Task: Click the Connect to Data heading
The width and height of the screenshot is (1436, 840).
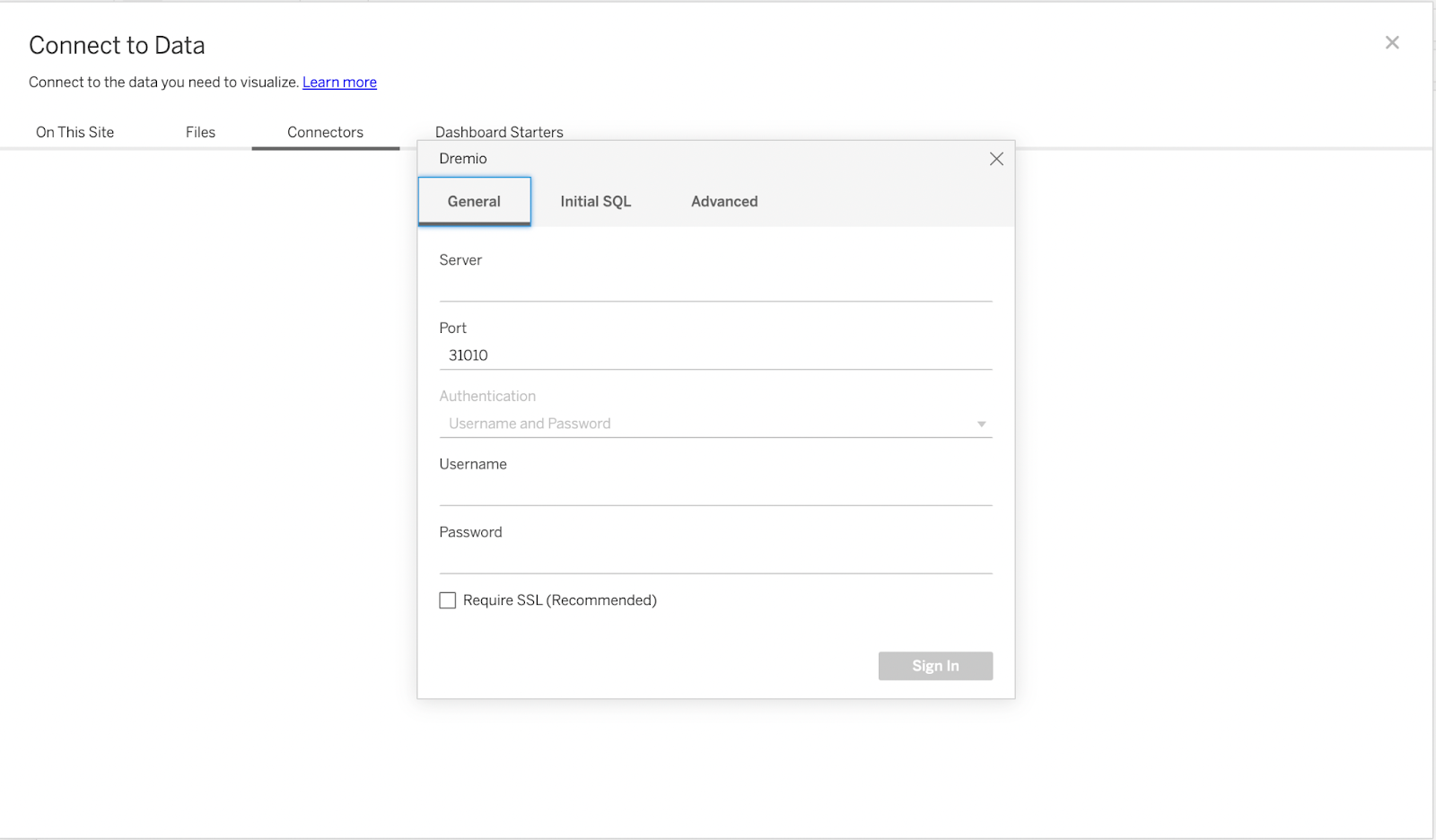Action: [117, 45]
